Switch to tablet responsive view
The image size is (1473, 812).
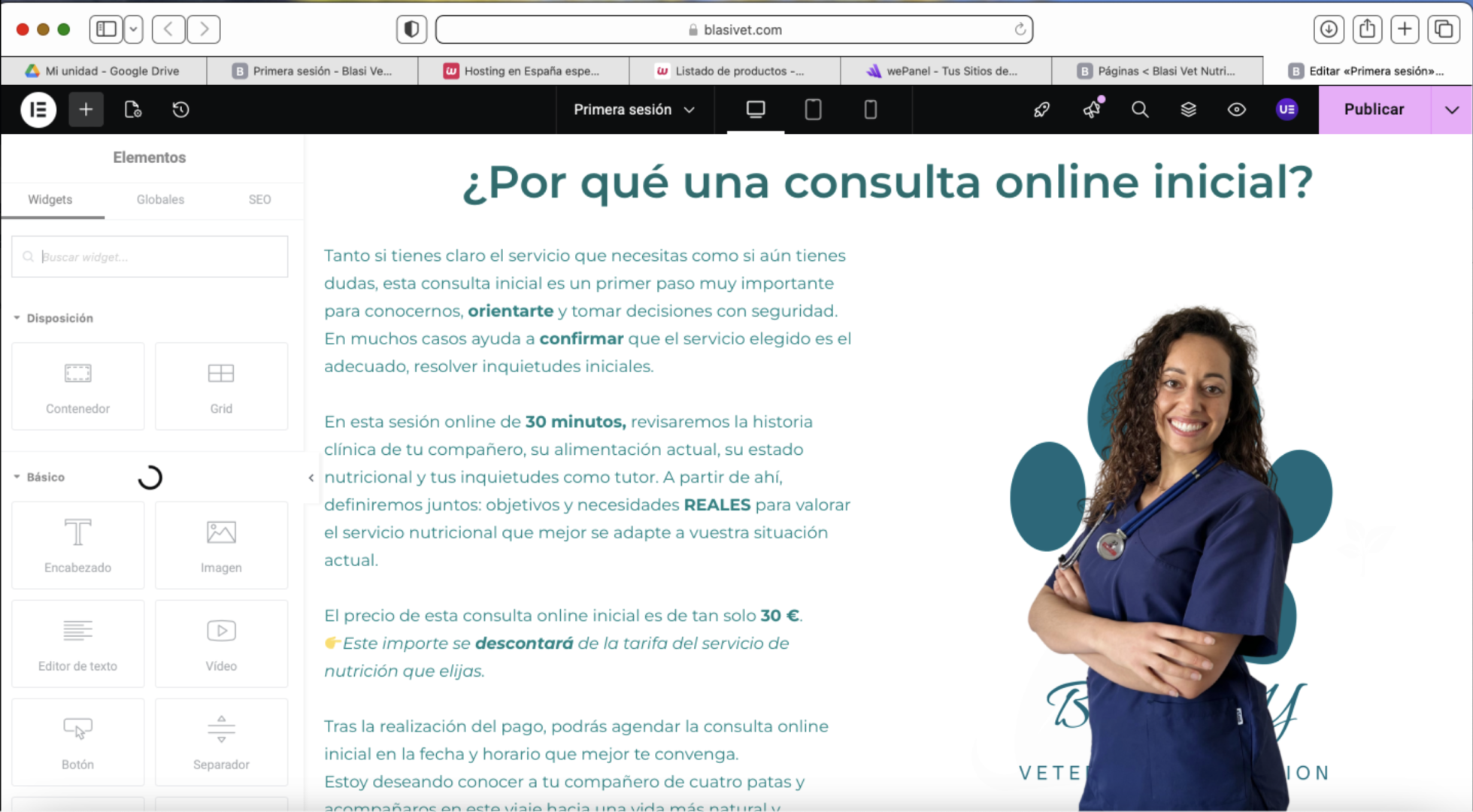[813, 110]
